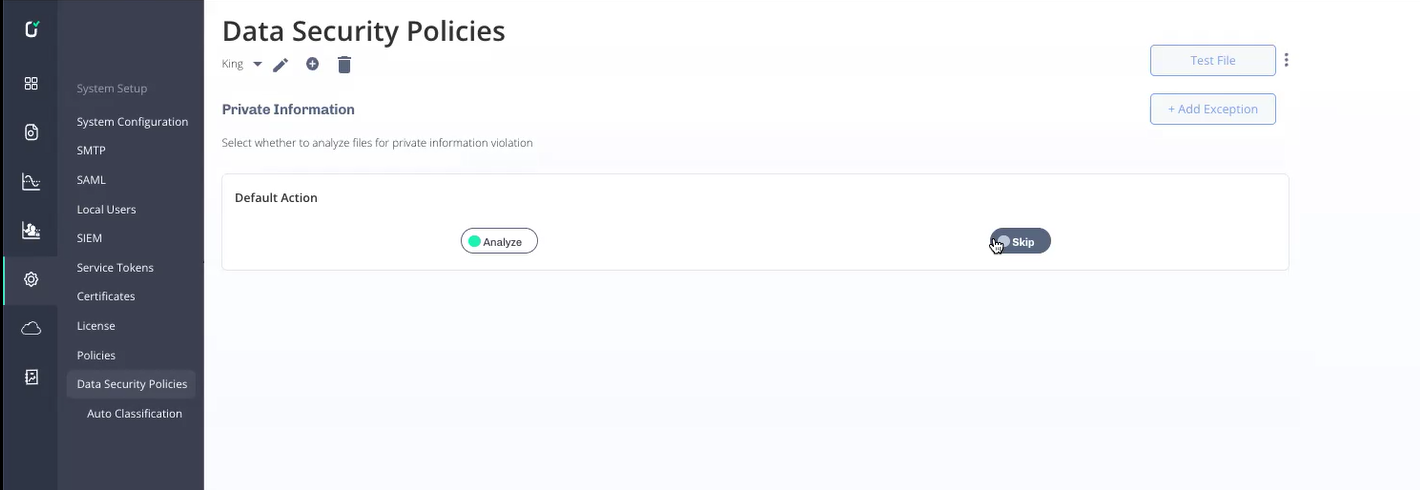Select the Analyze default action
The height and width of the screenshot is (490, 1420).
pos(499,242)
